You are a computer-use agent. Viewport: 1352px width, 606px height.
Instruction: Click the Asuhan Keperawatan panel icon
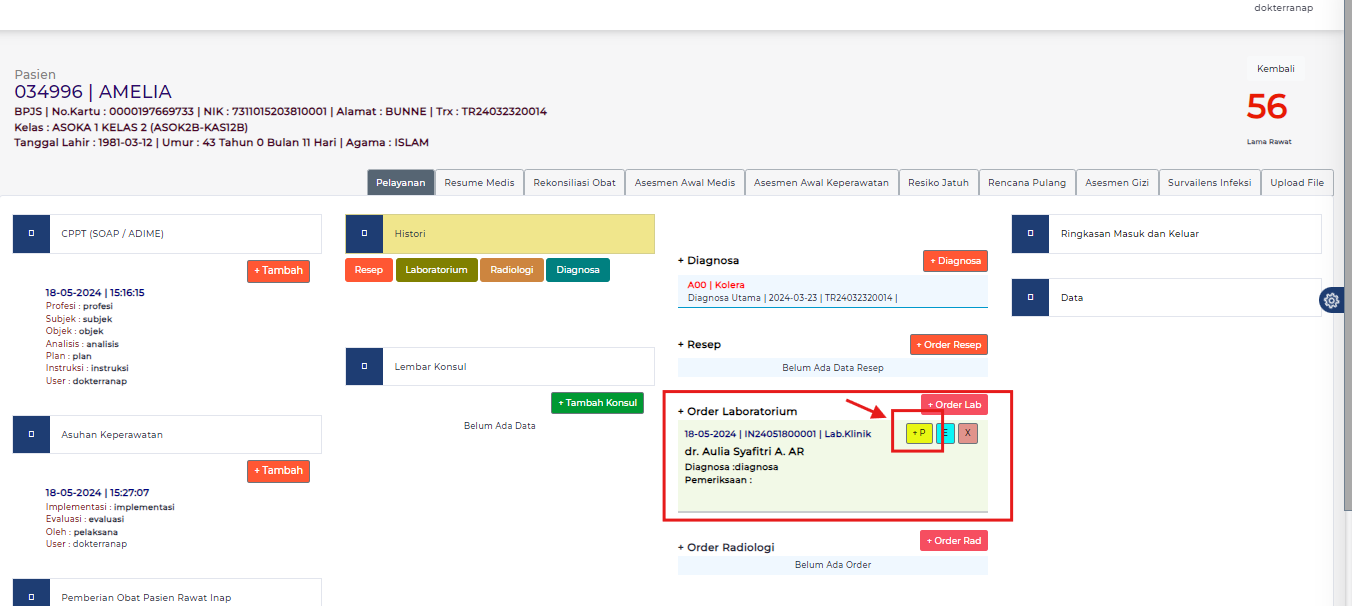(x=31, y=434)
